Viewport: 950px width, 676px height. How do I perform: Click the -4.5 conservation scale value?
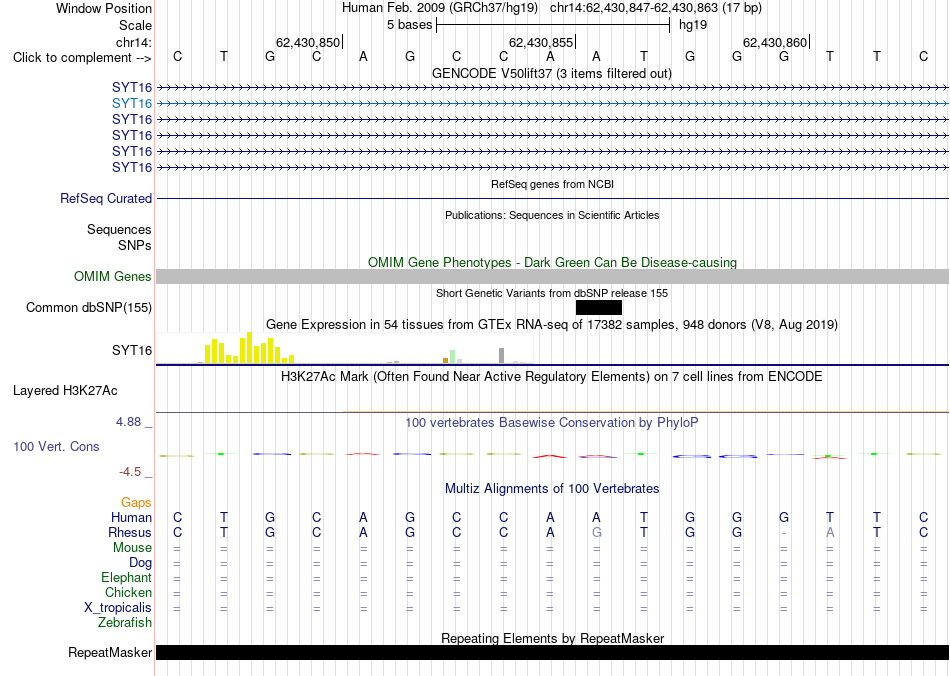tap(130, 472)
